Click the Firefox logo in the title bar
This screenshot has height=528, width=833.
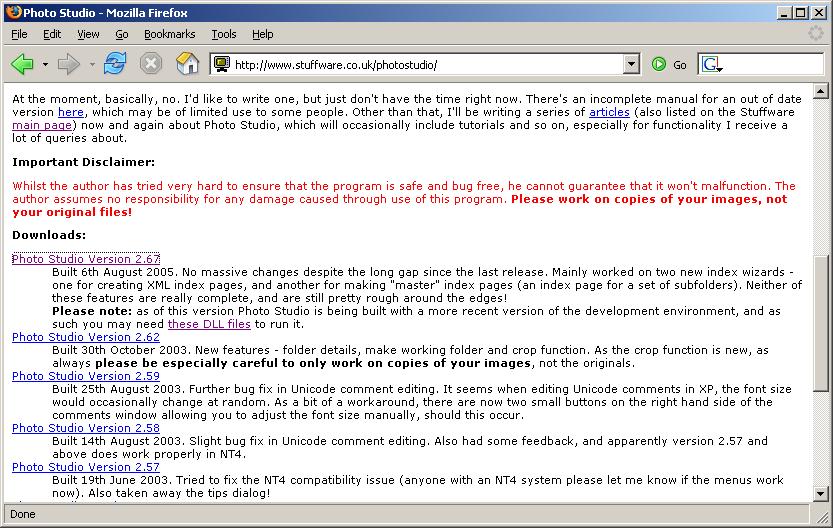click(14, 12)
